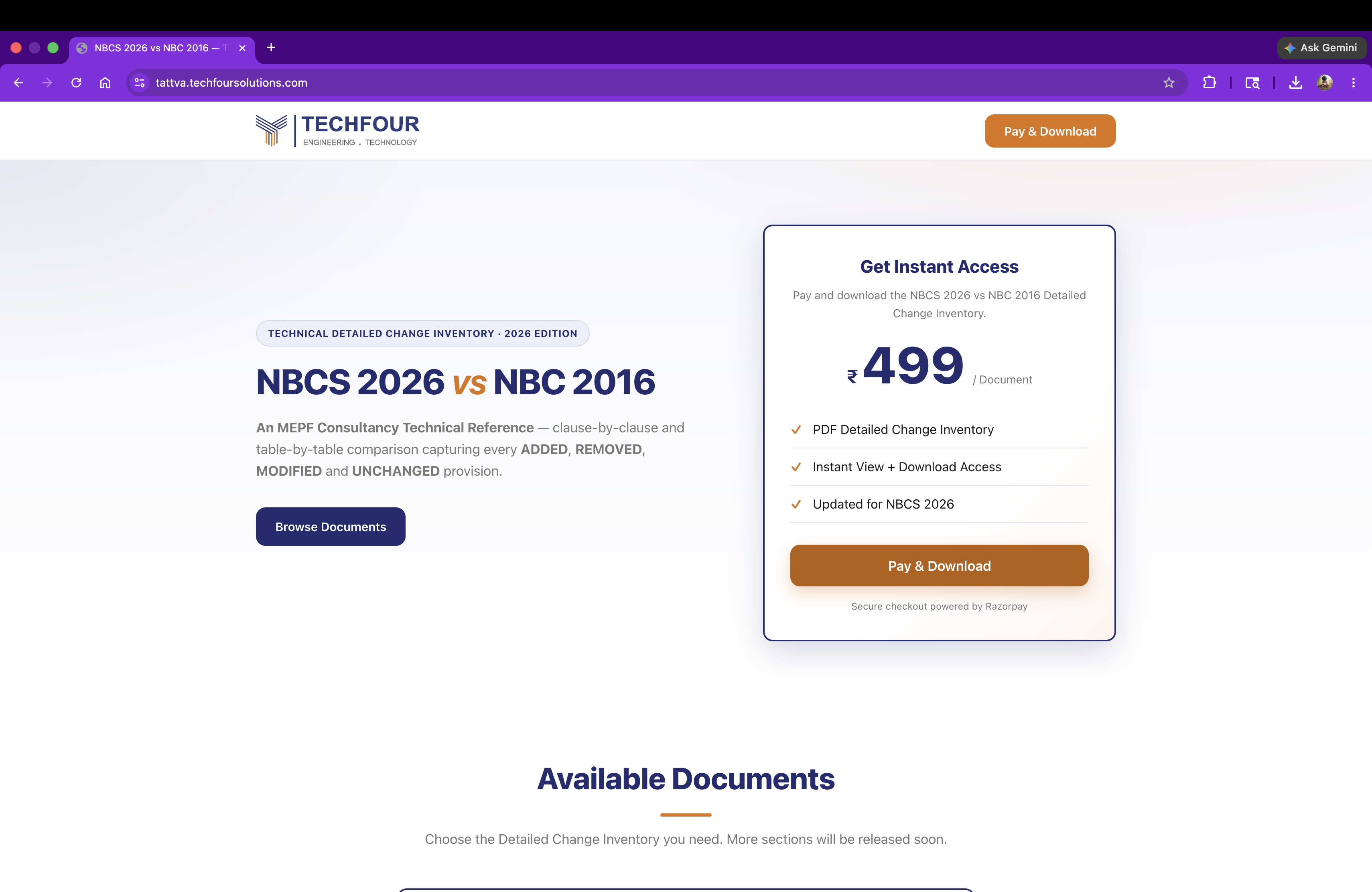Image resolution: width=1372 pixels, height=892 pixels.
Task: Open the user profile avatar
Action: (1325, 82)
